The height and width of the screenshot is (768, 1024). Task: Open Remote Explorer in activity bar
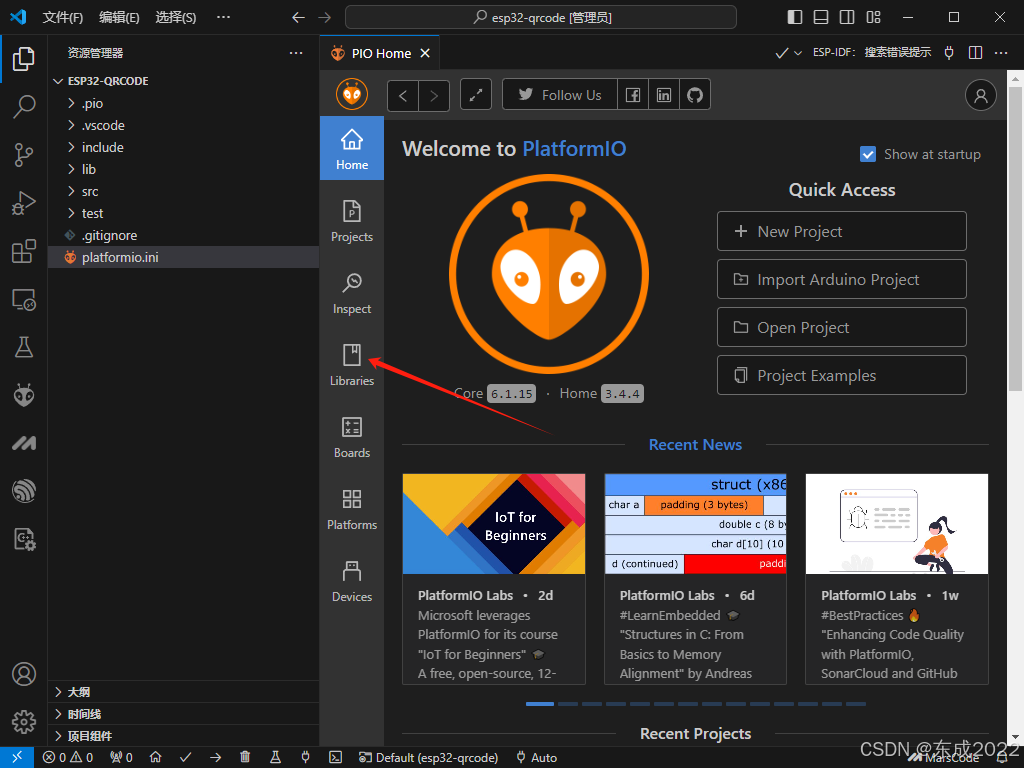click(x=24, y=300)
